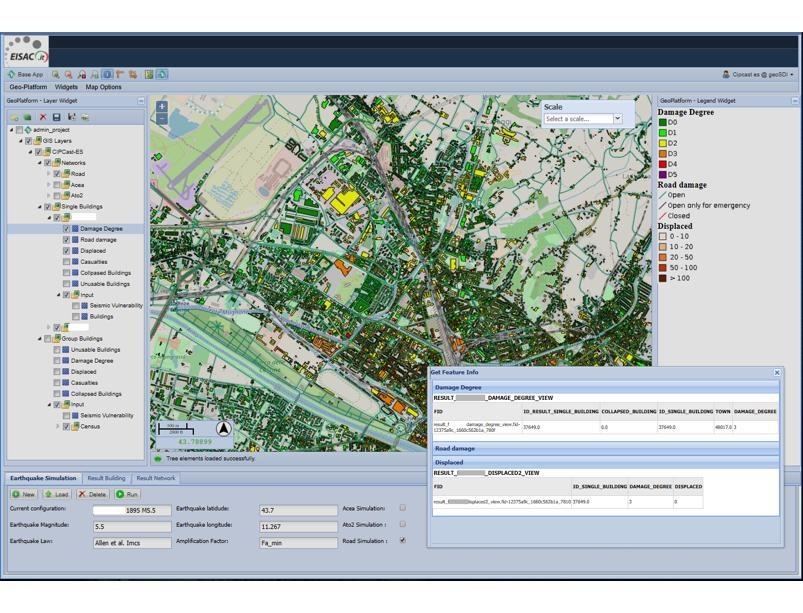803x613 pixels.
Task: Click the green zoom-in magnifier toolbar icon
Action: click(55, 75)
